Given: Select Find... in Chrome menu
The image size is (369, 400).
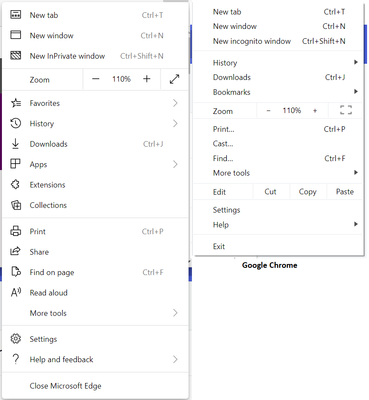Looking at the screenshot, I should (x=223, y=158).
